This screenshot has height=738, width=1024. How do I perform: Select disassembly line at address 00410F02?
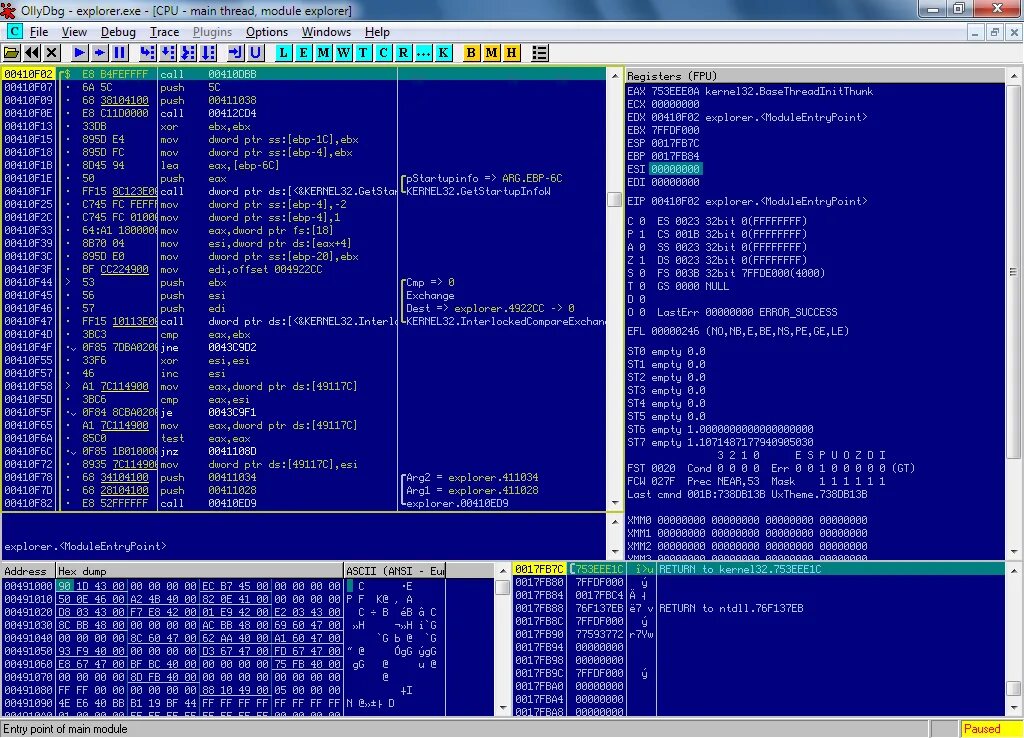[304, 74]
